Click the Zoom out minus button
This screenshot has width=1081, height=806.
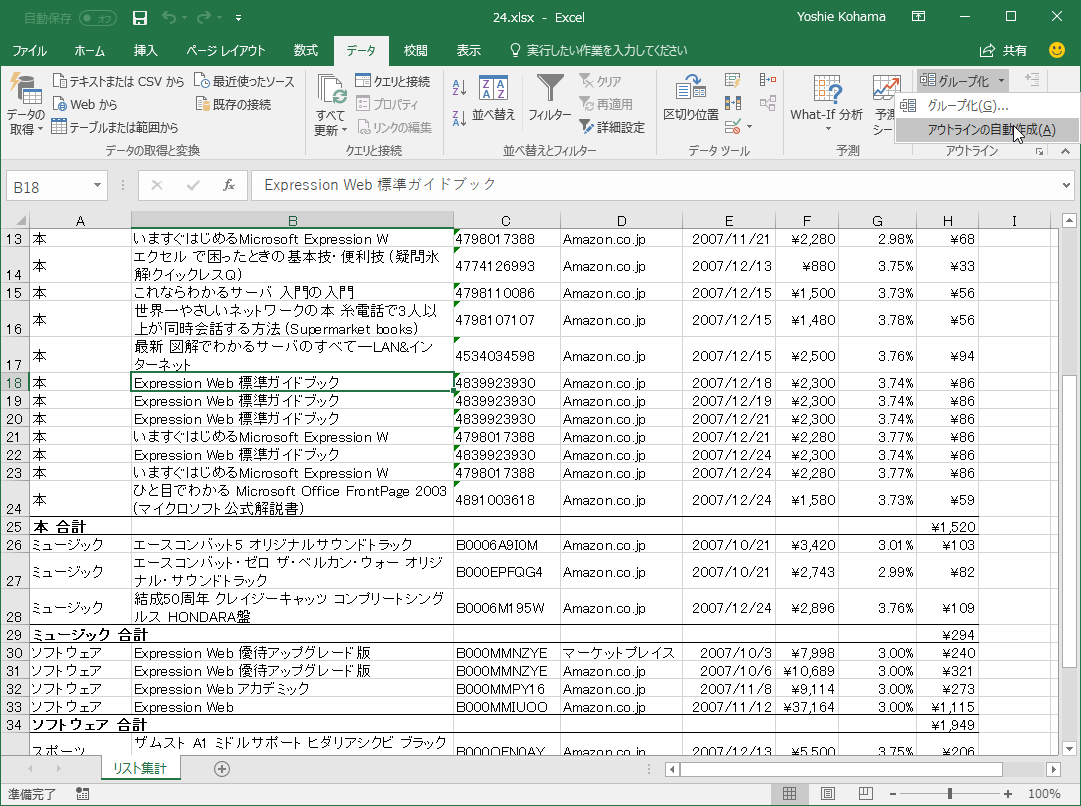pyautogui.click(x=893, y=794)
